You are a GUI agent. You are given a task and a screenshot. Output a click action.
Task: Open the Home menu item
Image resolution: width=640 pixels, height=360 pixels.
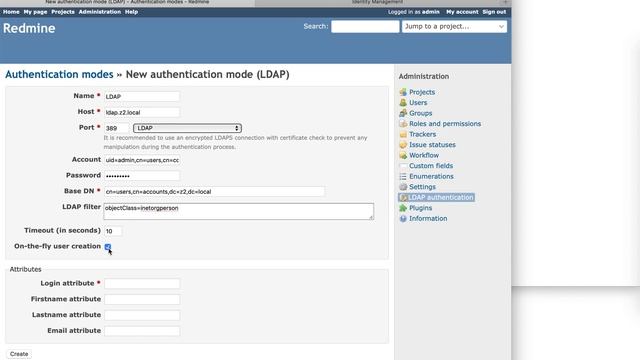(11, 12)
